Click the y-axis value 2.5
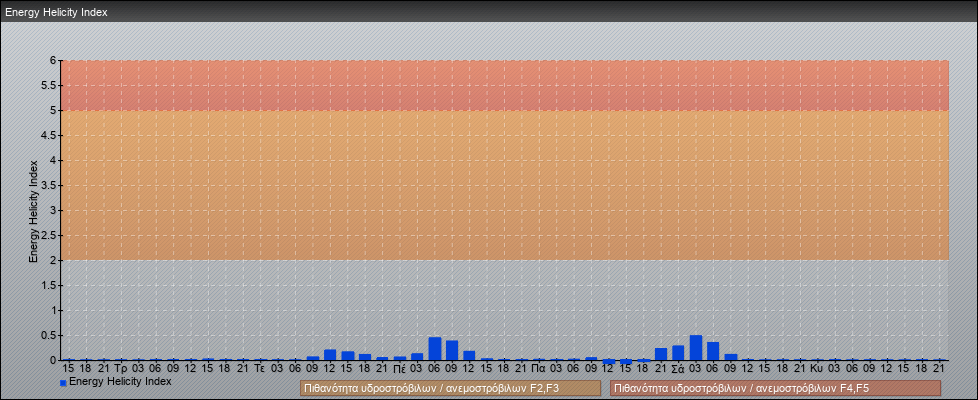 click(x=50, y=235)
